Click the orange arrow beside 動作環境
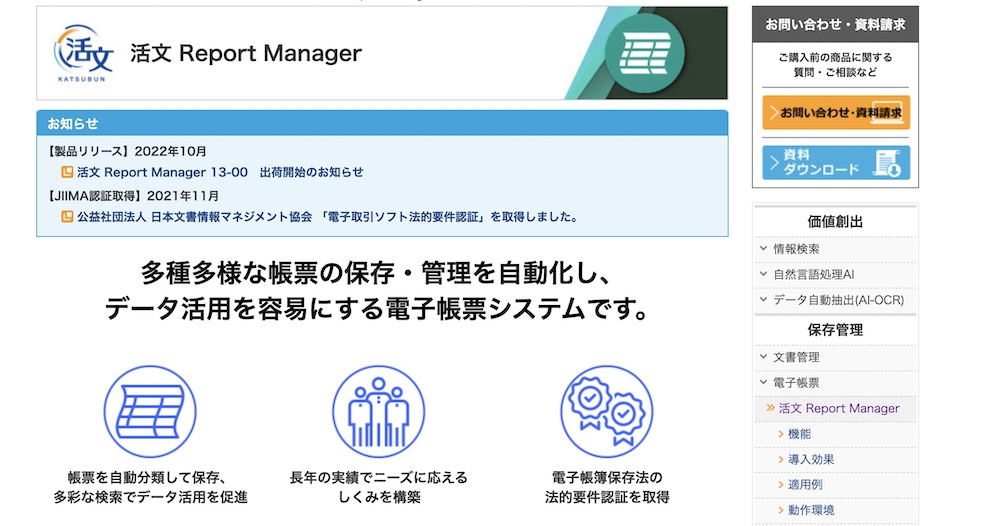 pos(781,511)
